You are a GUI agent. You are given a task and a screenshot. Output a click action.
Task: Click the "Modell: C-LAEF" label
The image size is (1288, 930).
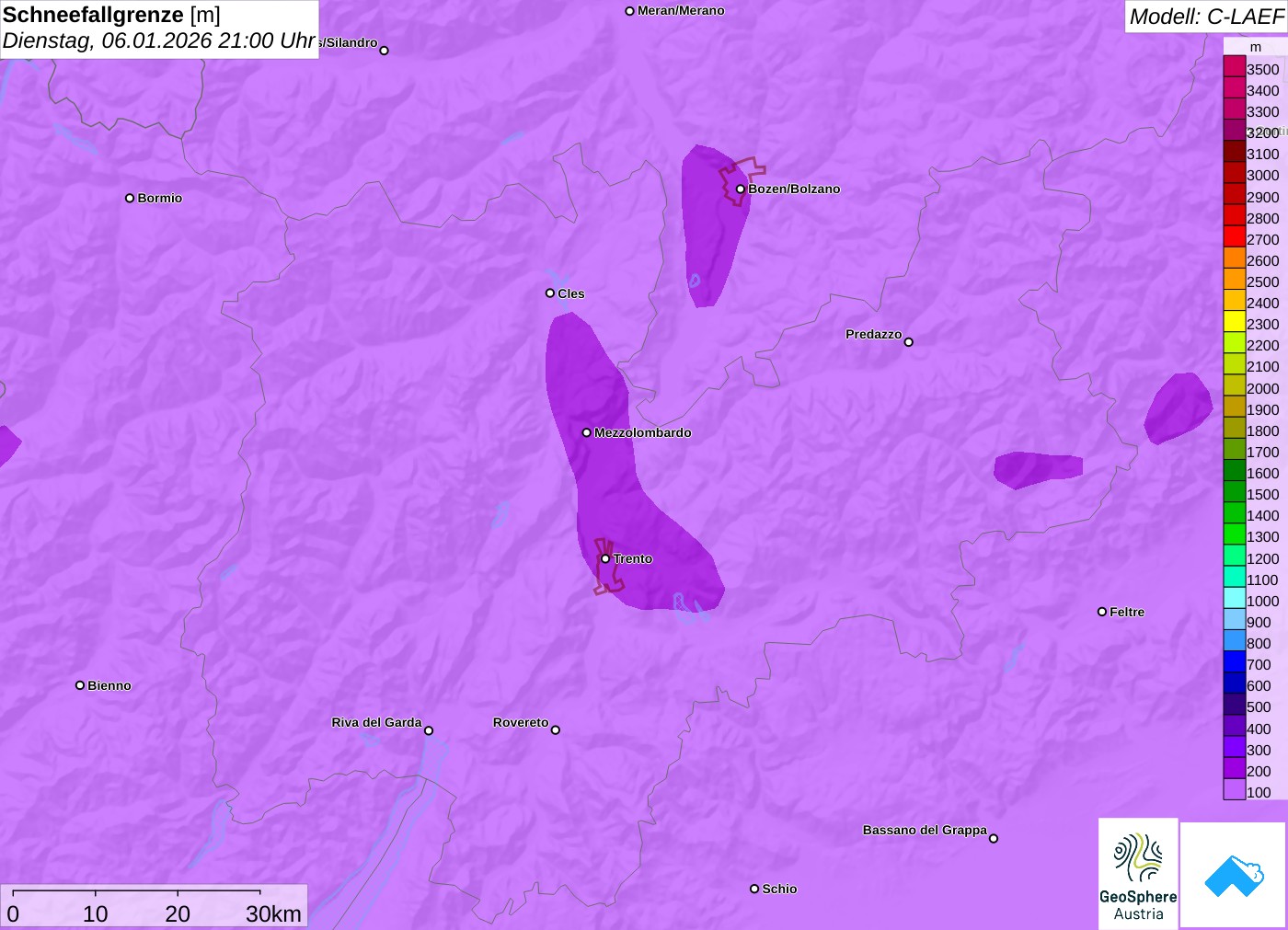pos(1206,17)
